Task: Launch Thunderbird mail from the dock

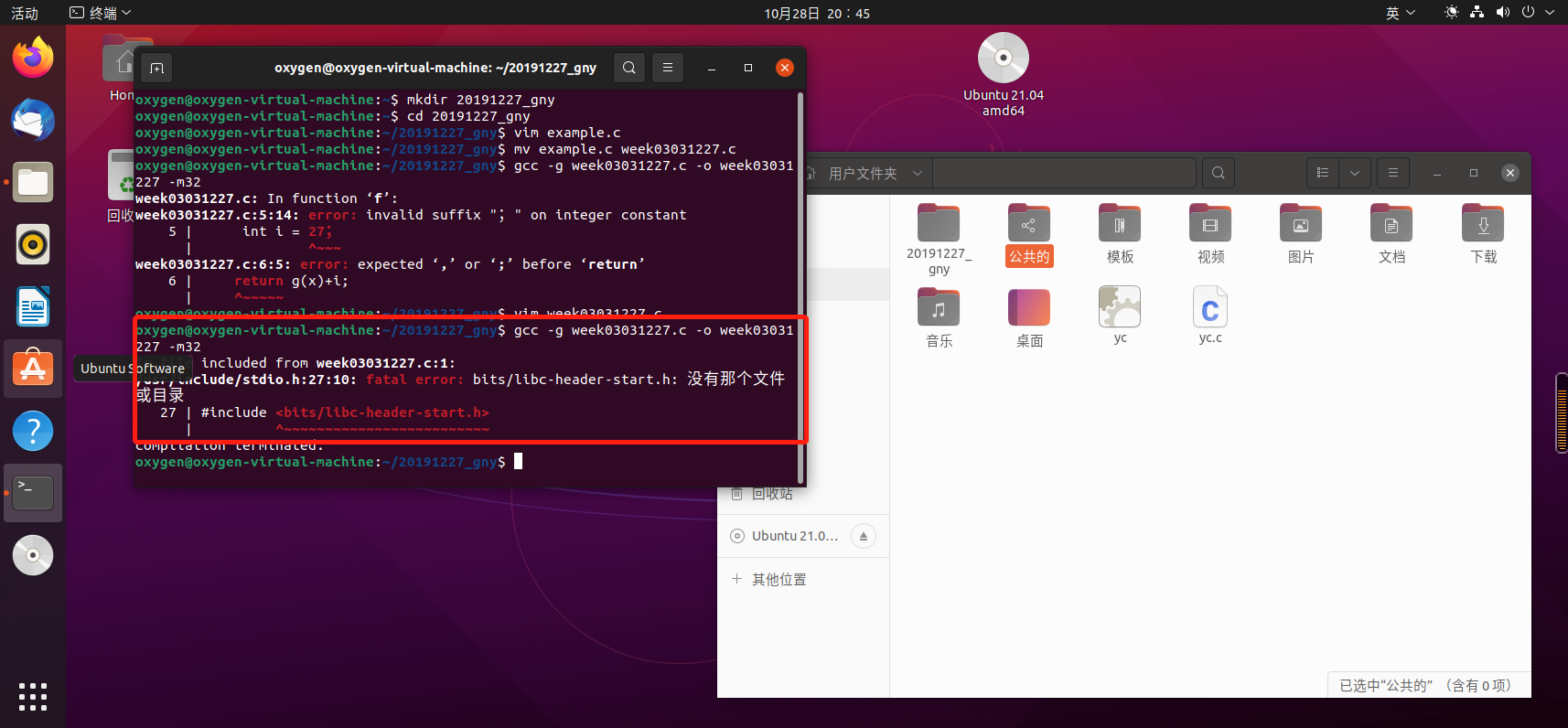Action: click(x=33, y=120)
